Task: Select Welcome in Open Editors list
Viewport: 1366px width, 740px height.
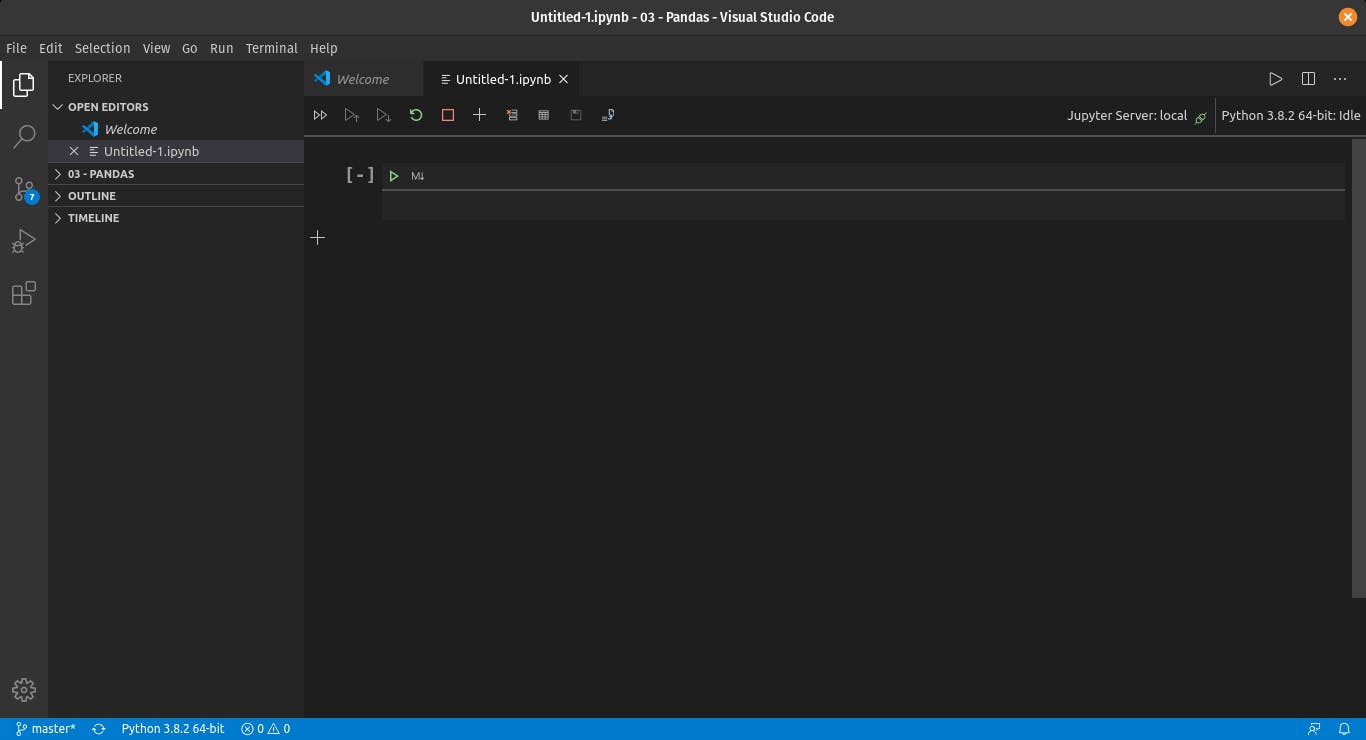Action: (x=176, y=129)
